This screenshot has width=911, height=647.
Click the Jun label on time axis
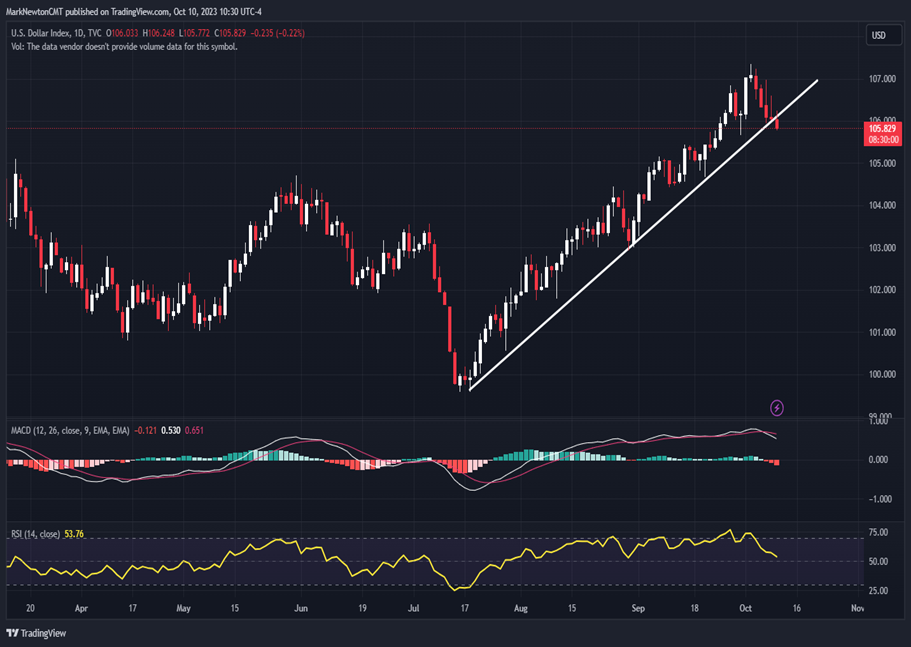301,609
